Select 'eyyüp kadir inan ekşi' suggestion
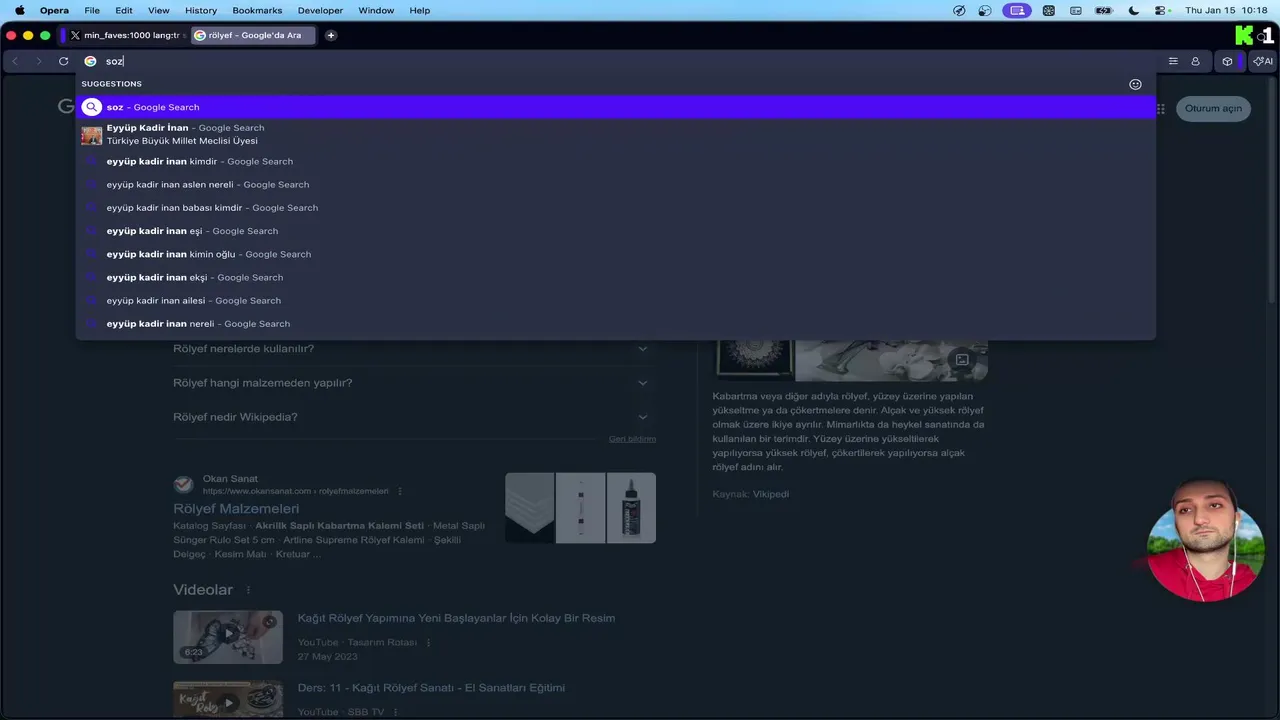 pos(616,277)
